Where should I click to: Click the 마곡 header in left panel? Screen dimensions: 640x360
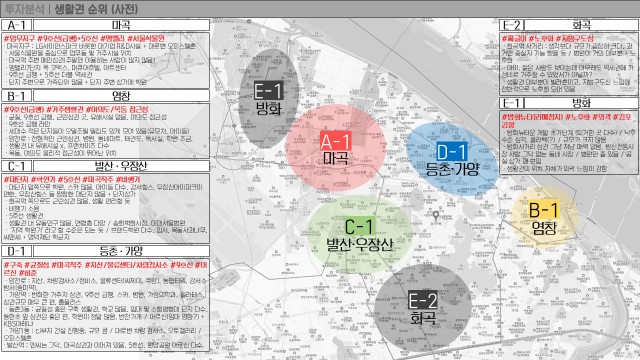tap(121, 25)
